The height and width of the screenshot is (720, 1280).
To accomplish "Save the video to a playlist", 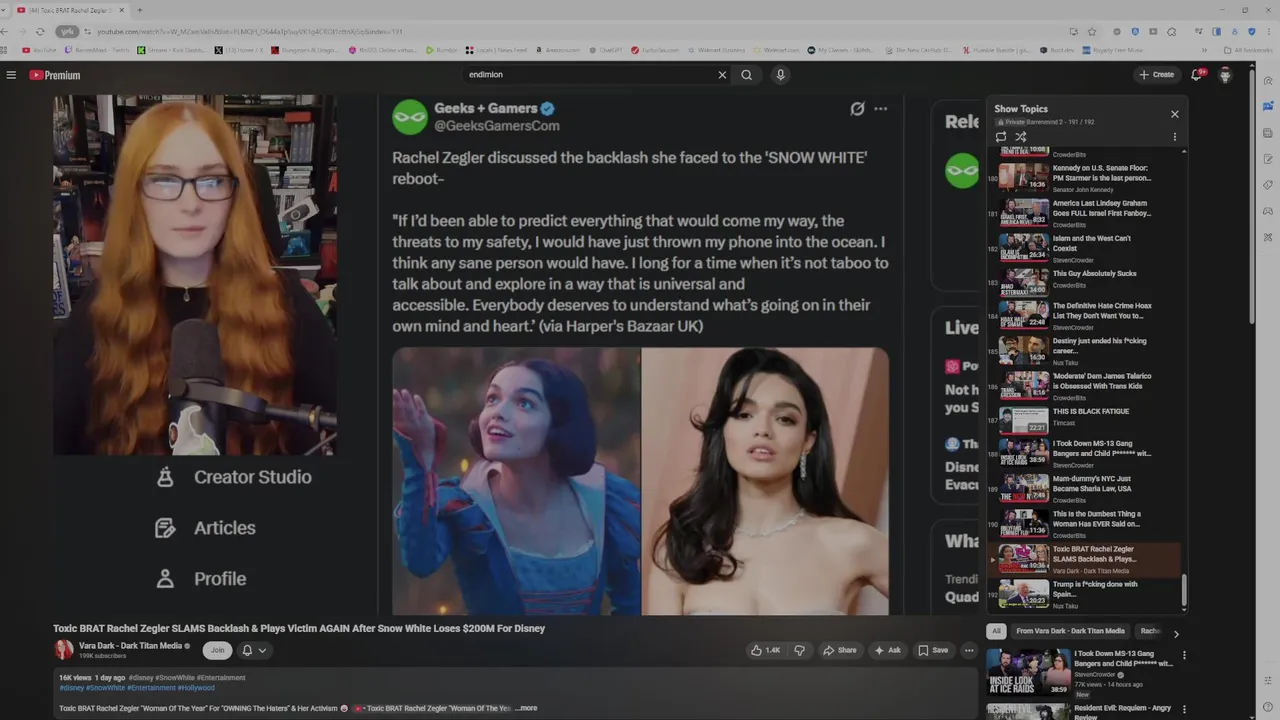I will coord(933,650).
